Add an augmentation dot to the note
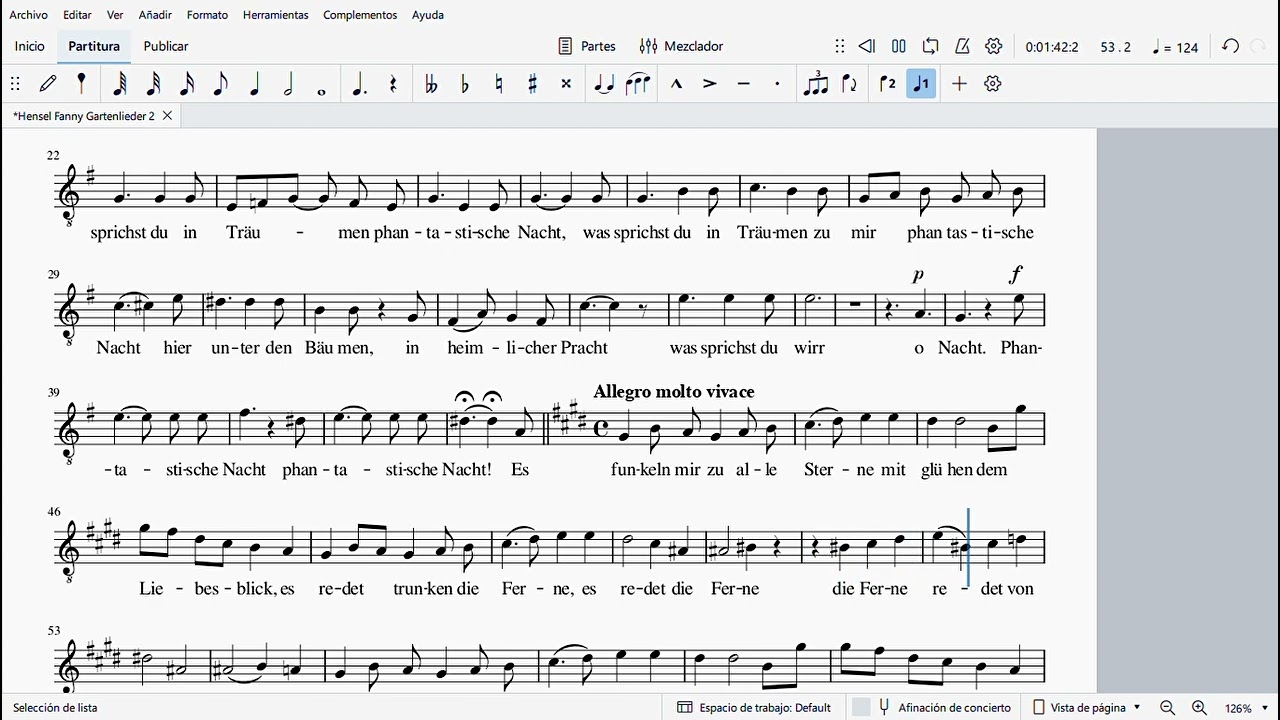Viewport: 1280px width, 720px height. click(x=360, y=84)
